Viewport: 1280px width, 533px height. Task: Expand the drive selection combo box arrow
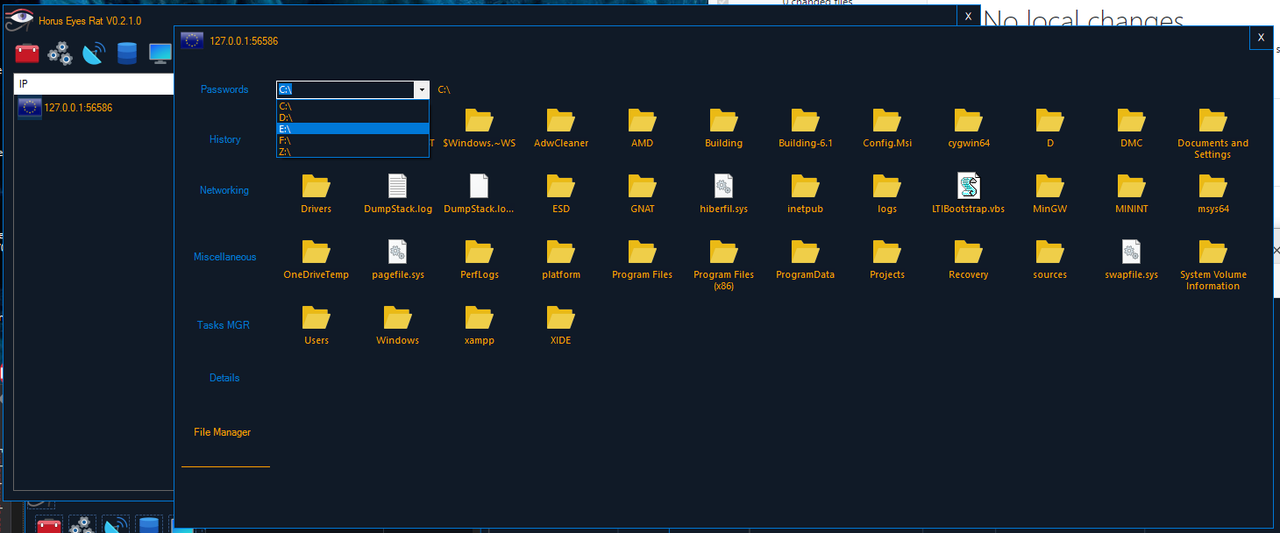[x=422, y=90]
